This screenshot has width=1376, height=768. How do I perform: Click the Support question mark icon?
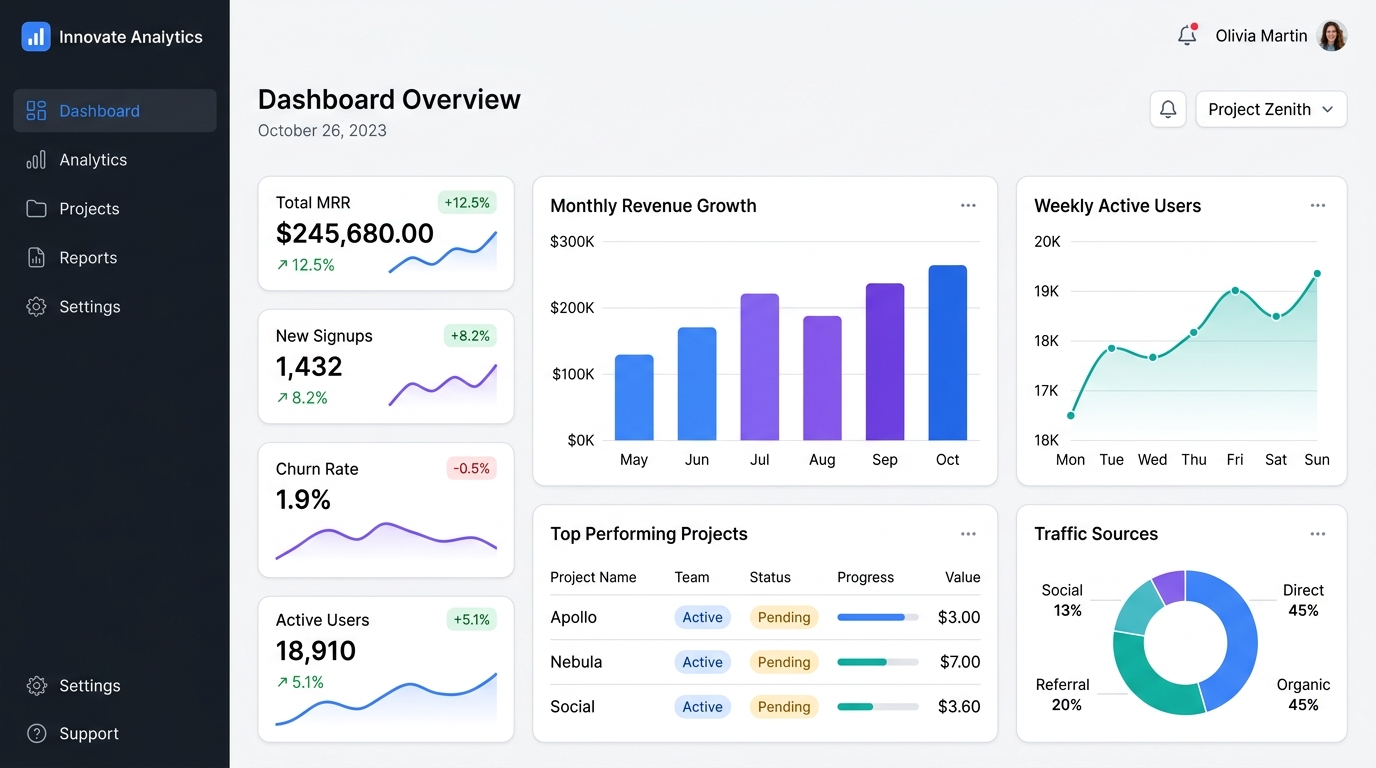[x=36, y=734]
